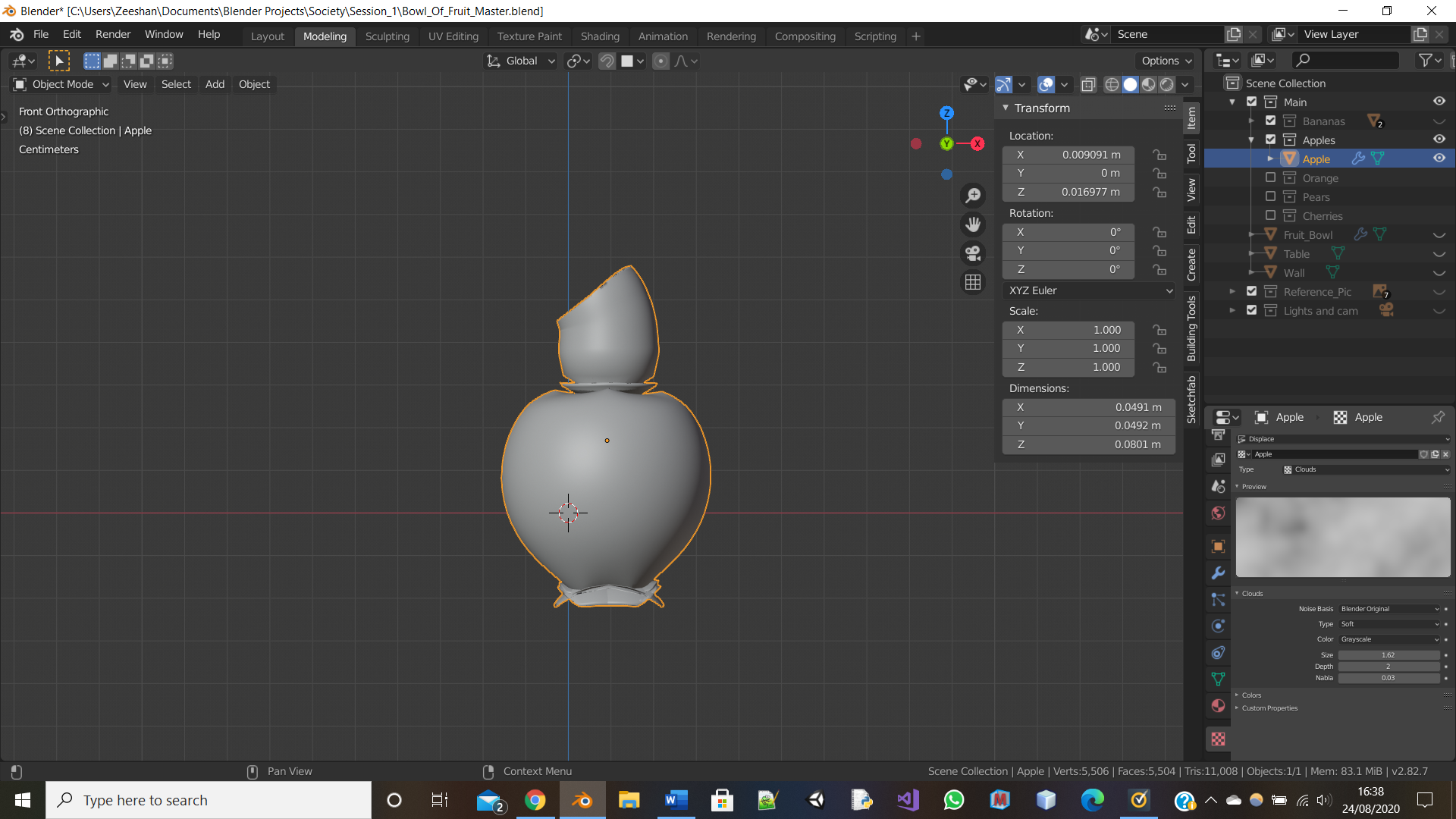Open the Add menu in viewport header
The height and width of the screenshot is (819, 1456).
(215, 84)
